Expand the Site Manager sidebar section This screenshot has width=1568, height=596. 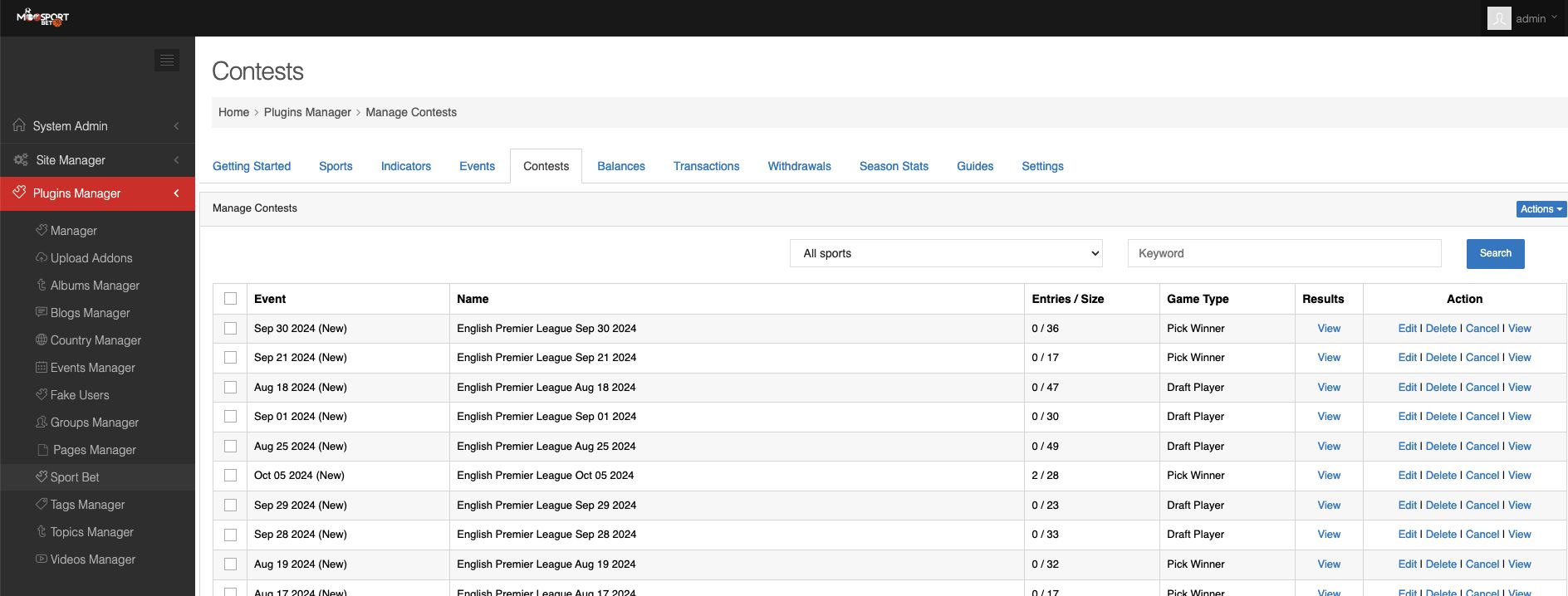coord(176,160)
